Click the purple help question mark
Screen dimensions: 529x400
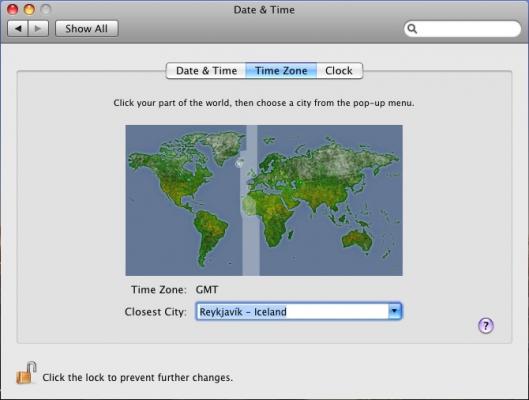486,326
